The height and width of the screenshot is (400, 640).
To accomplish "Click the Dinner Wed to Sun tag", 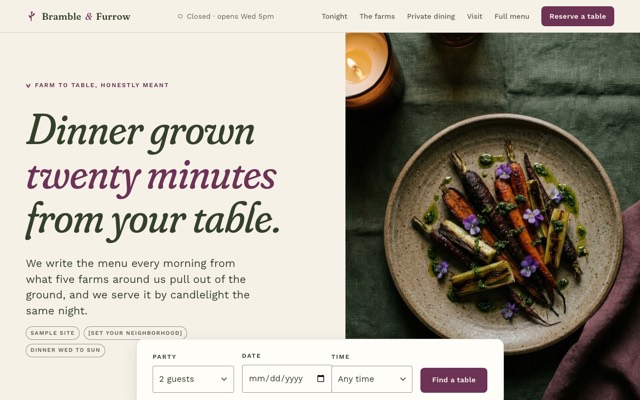I will point(65,350).
